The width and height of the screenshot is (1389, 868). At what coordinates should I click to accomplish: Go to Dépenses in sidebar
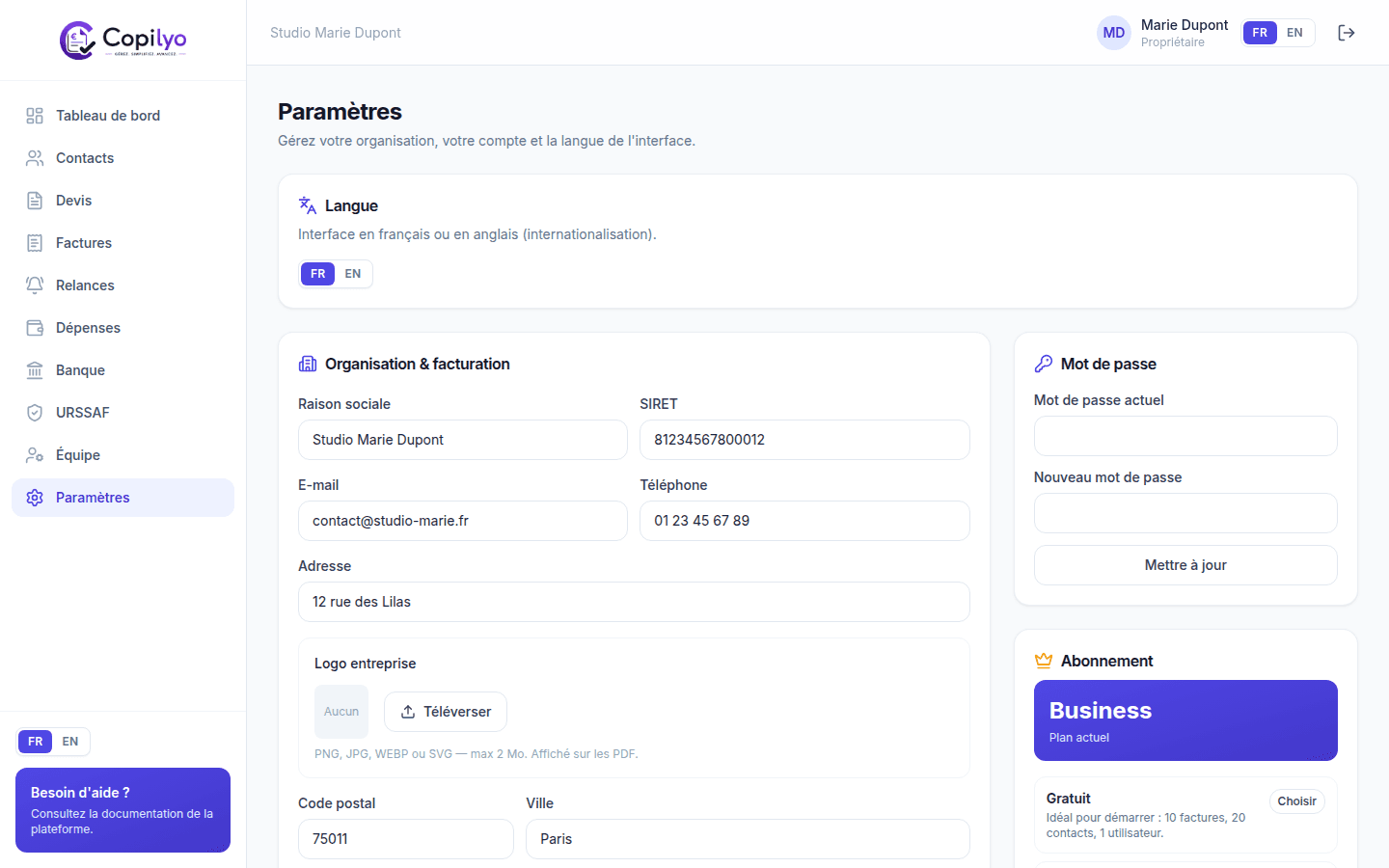(x=123, y=328)
